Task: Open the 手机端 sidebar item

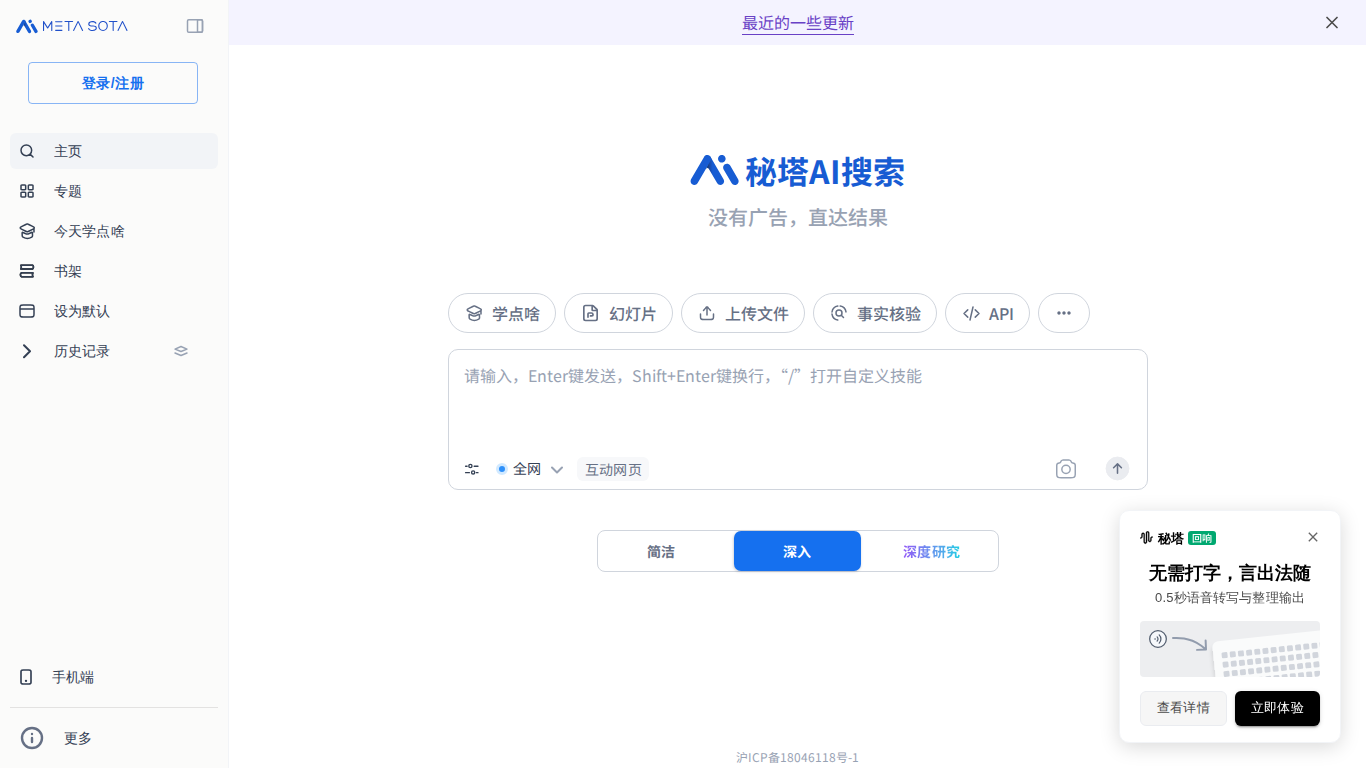Action: pyautogui.click(x=114, y=677)
